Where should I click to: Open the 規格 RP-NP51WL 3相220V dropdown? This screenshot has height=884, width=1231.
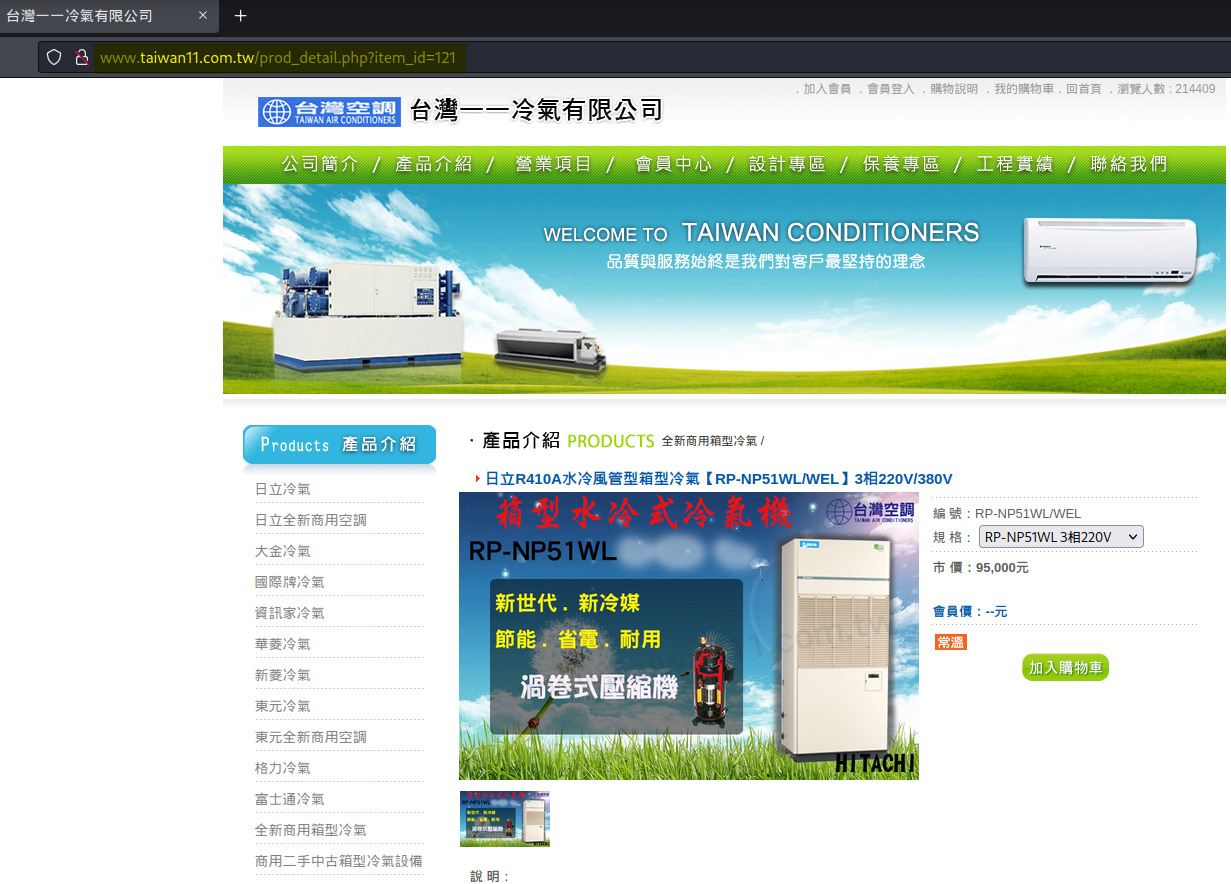click(1061, 537)
